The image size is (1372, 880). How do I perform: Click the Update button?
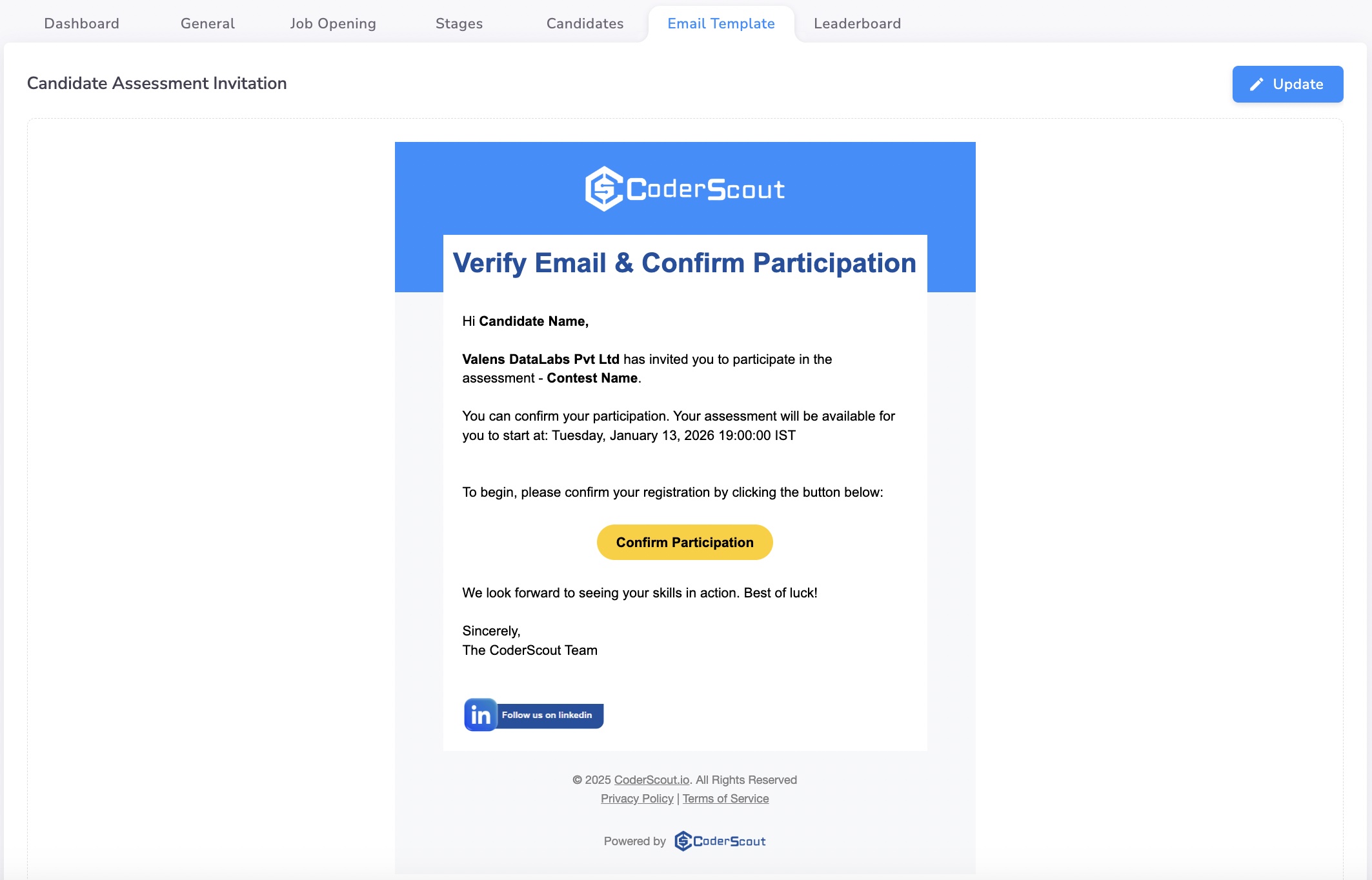point(1287,84)
